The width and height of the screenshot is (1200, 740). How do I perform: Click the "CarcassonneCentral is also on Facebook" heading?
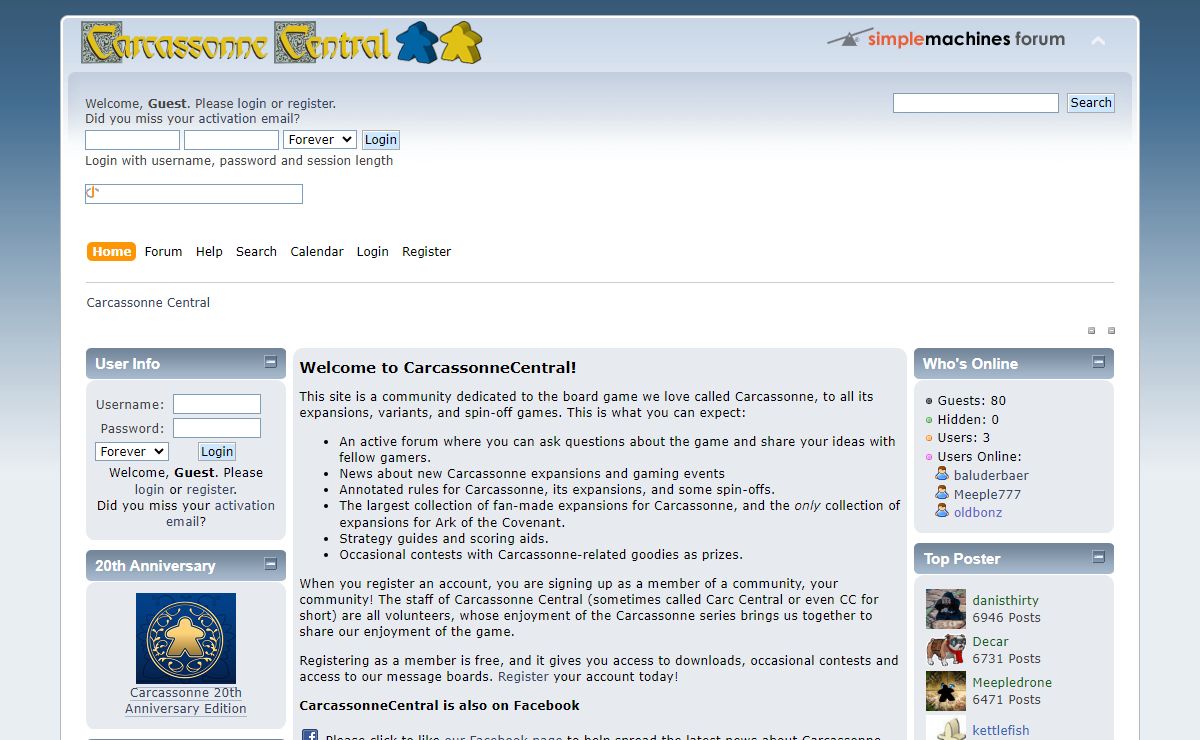[x=440, y=706]
